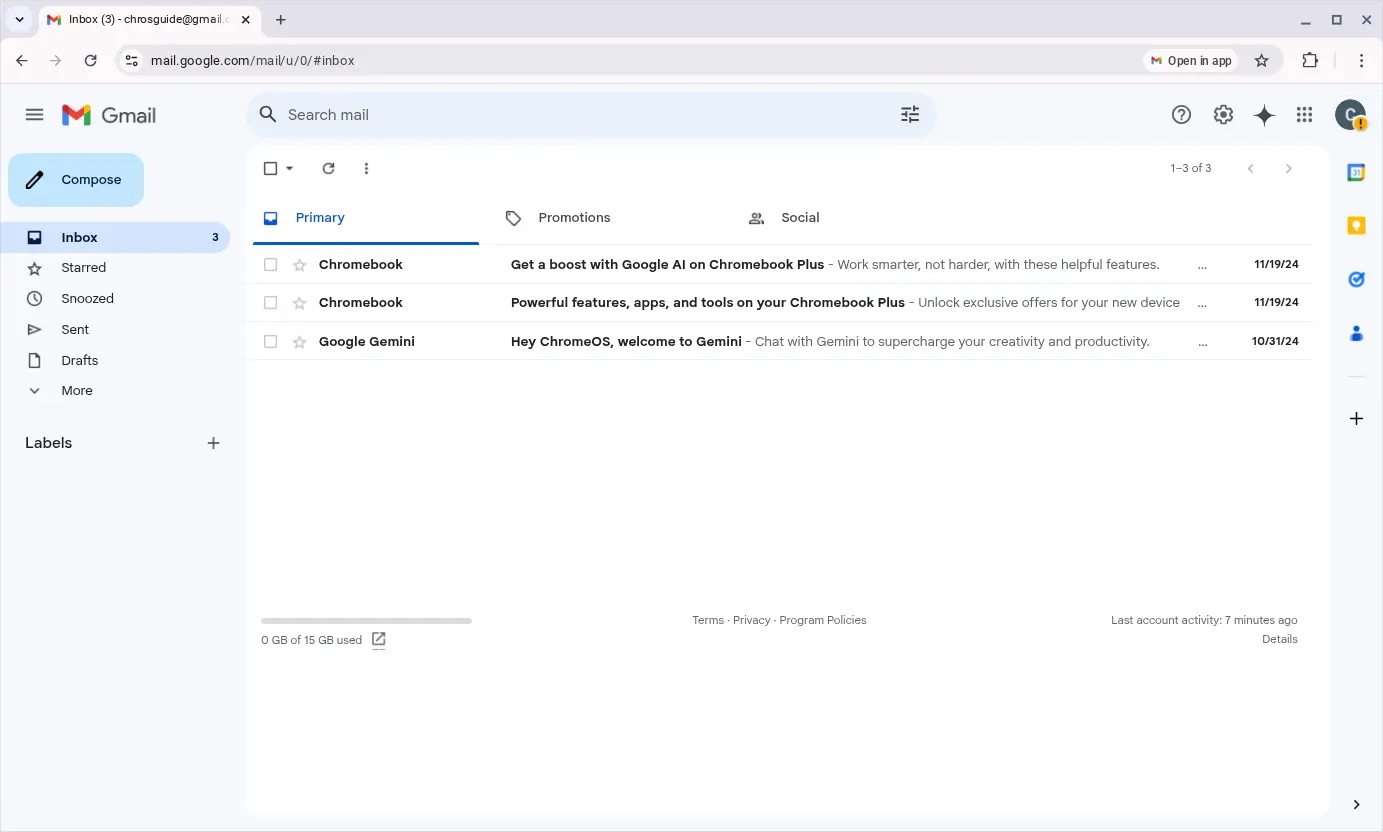The width and height of the screenshot is (1383, 832).
Task: Hide side panel with bottom-right chevron
Action: pos(1356,805)
